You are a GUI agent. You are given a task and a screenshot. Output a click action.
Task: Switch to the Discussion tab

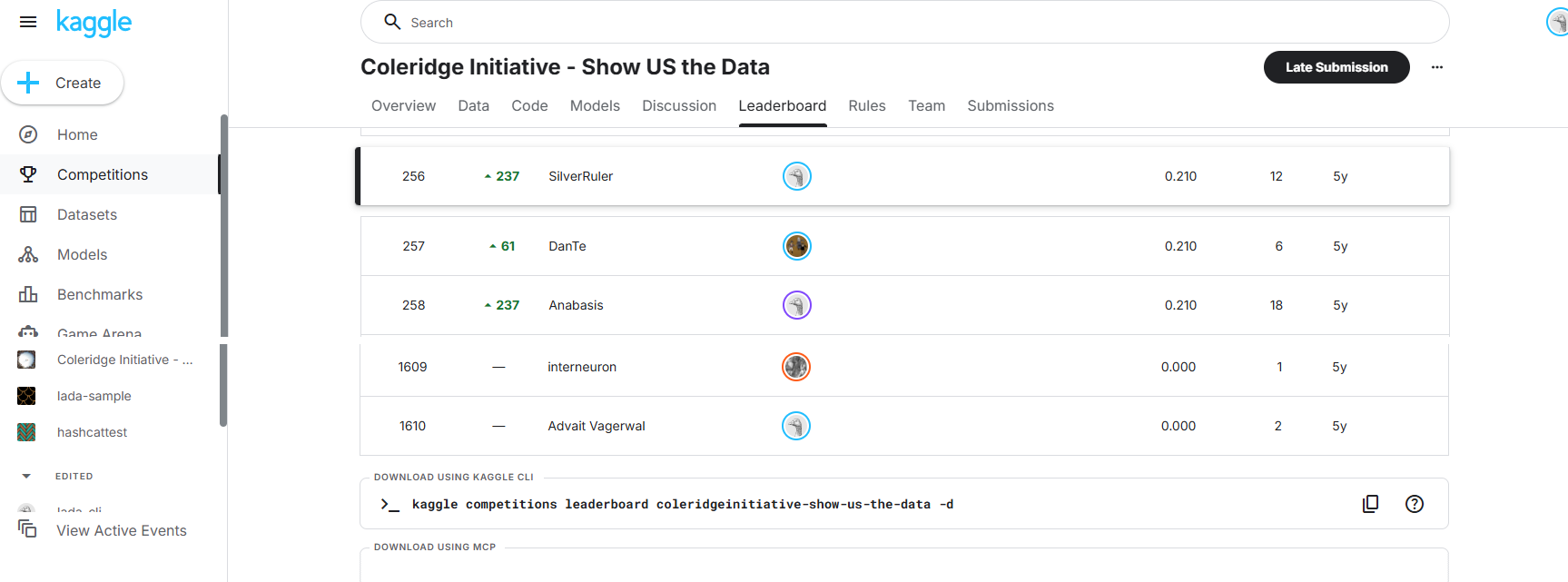pos(679,106)
